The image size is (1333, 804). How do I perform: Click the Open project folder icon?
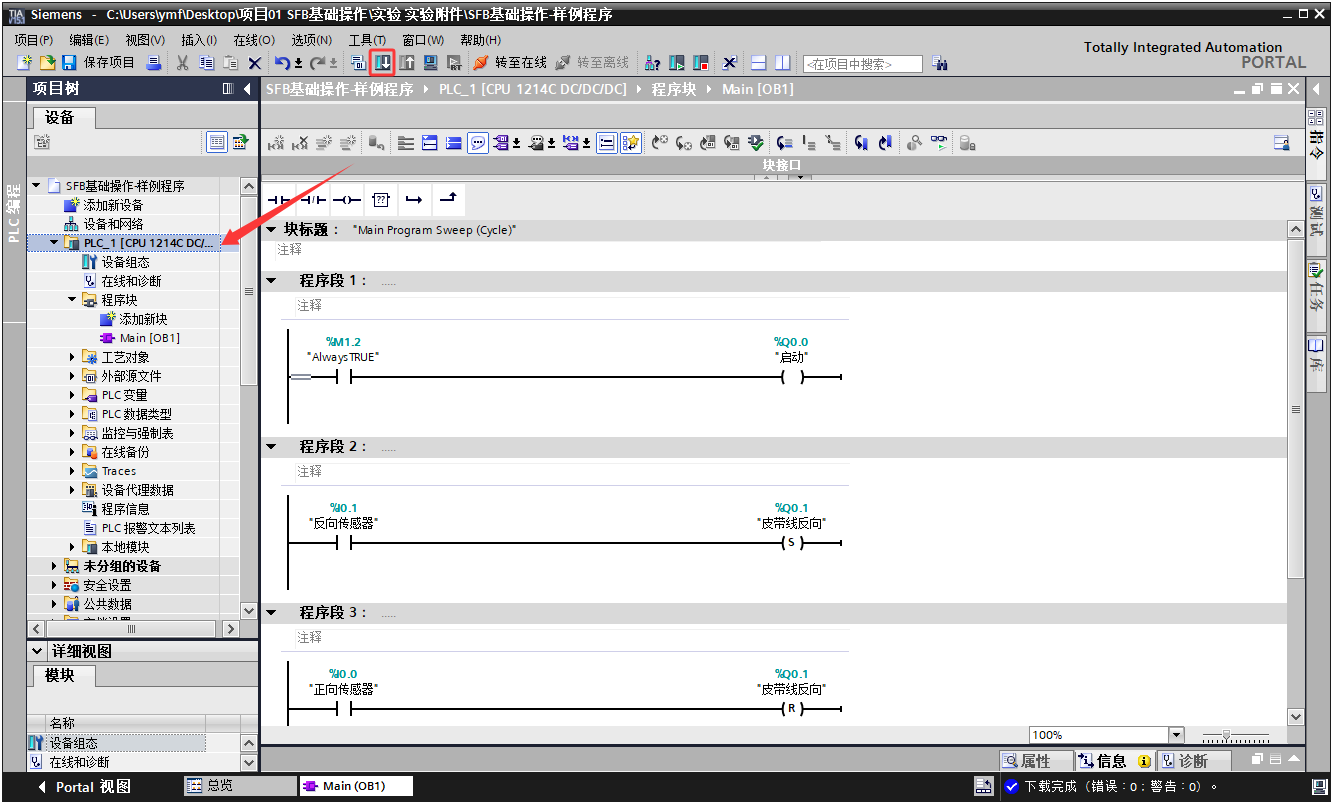[46, 63]
